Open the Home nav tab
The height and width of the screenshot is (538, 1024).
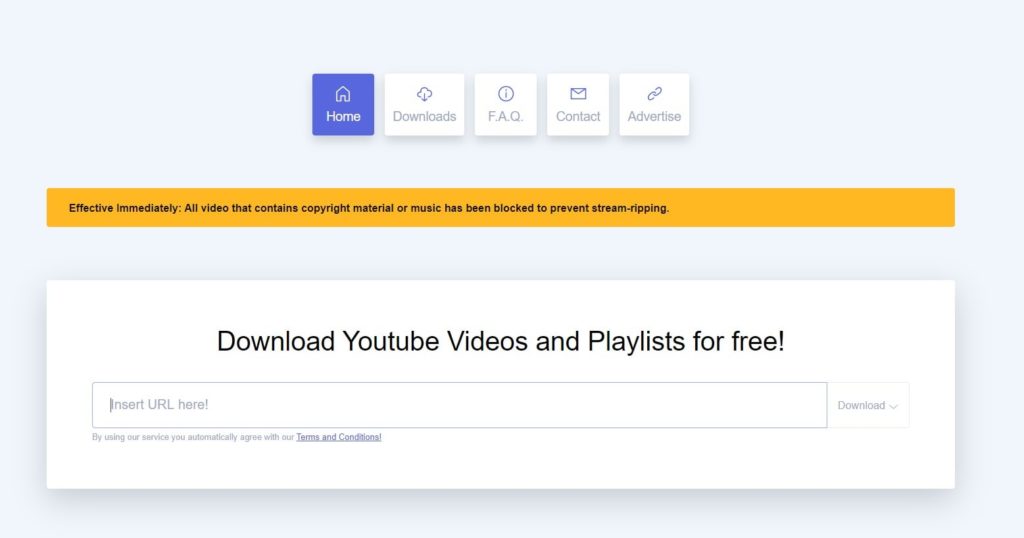pyautogui.click(x=343, y=104)
